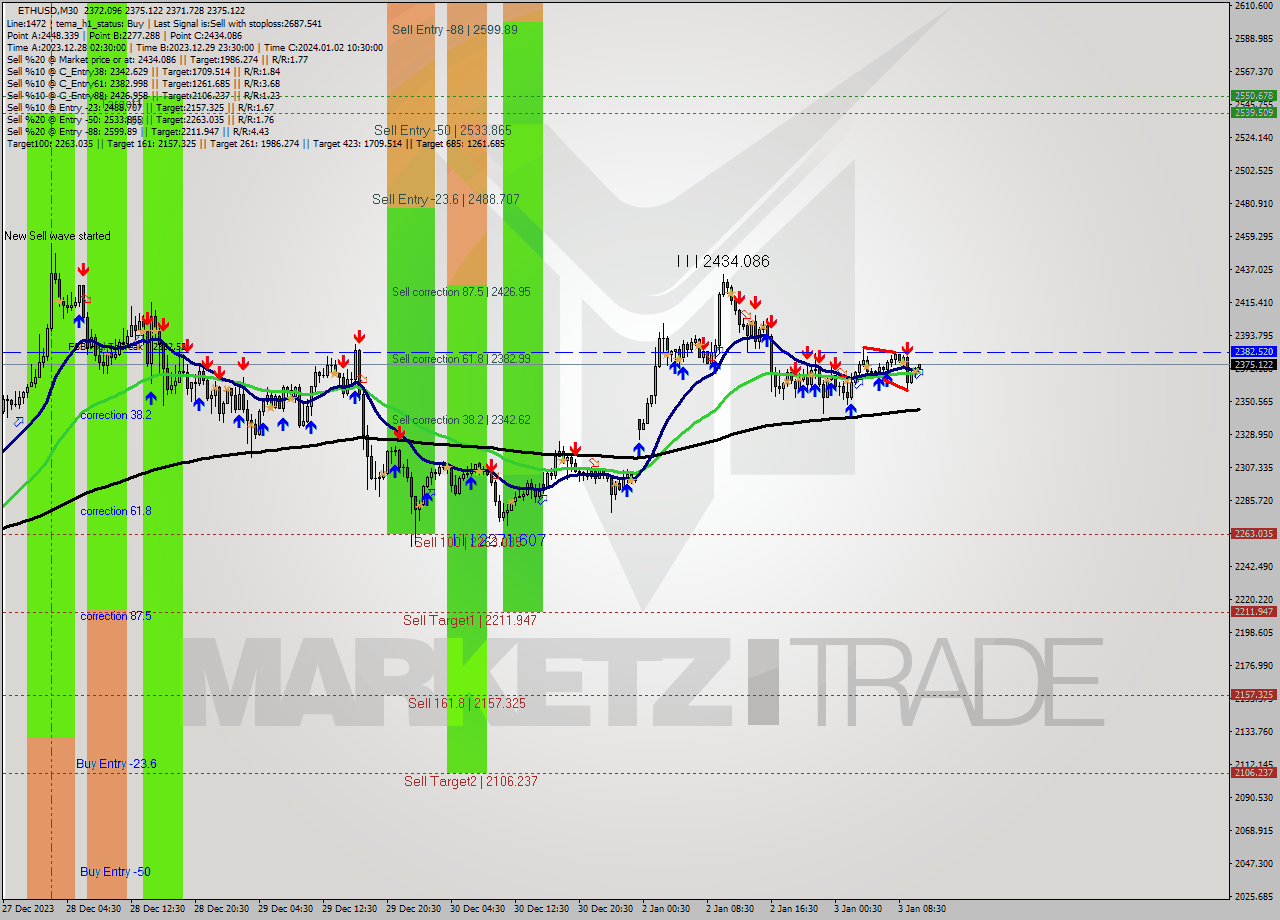Click the 'Sell correction 87.5 | 2426.95' label

coord(461,292)
